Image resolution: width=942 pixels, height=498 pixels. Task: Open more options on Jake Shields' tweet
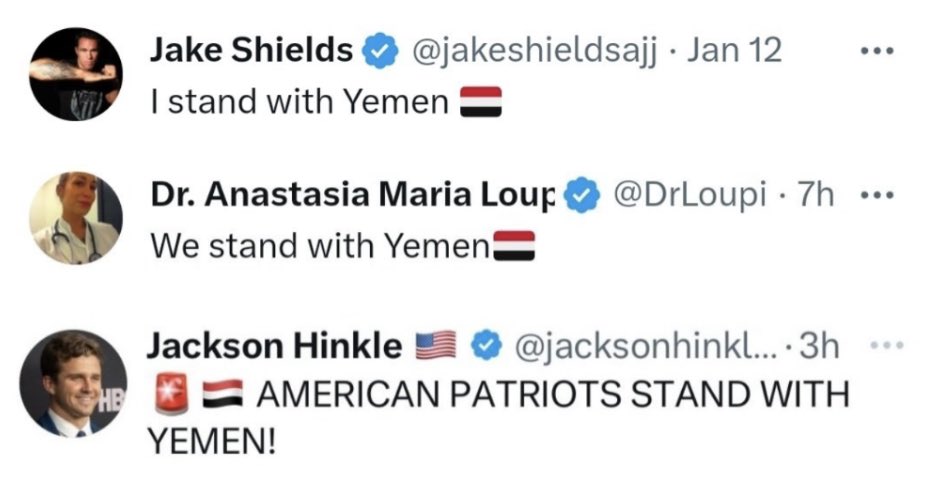(882, 49)
